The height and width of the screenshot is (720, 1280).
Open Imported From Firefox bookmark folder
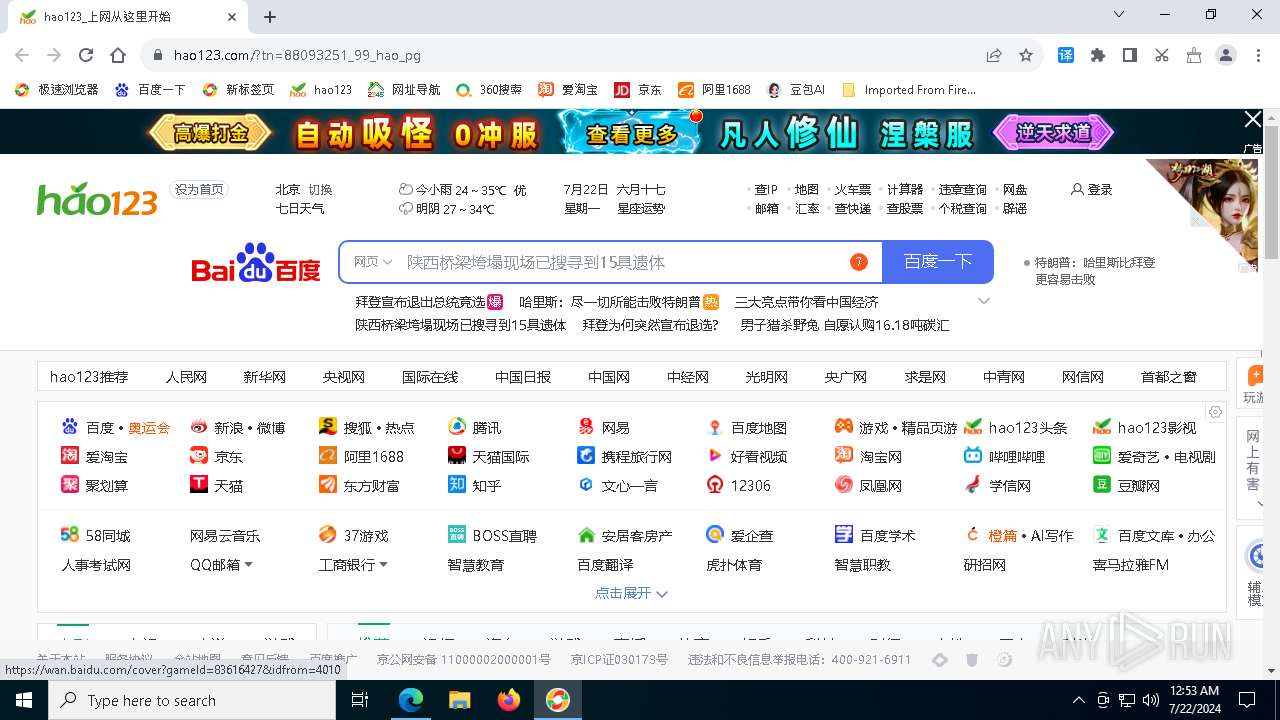coord(909,90)
